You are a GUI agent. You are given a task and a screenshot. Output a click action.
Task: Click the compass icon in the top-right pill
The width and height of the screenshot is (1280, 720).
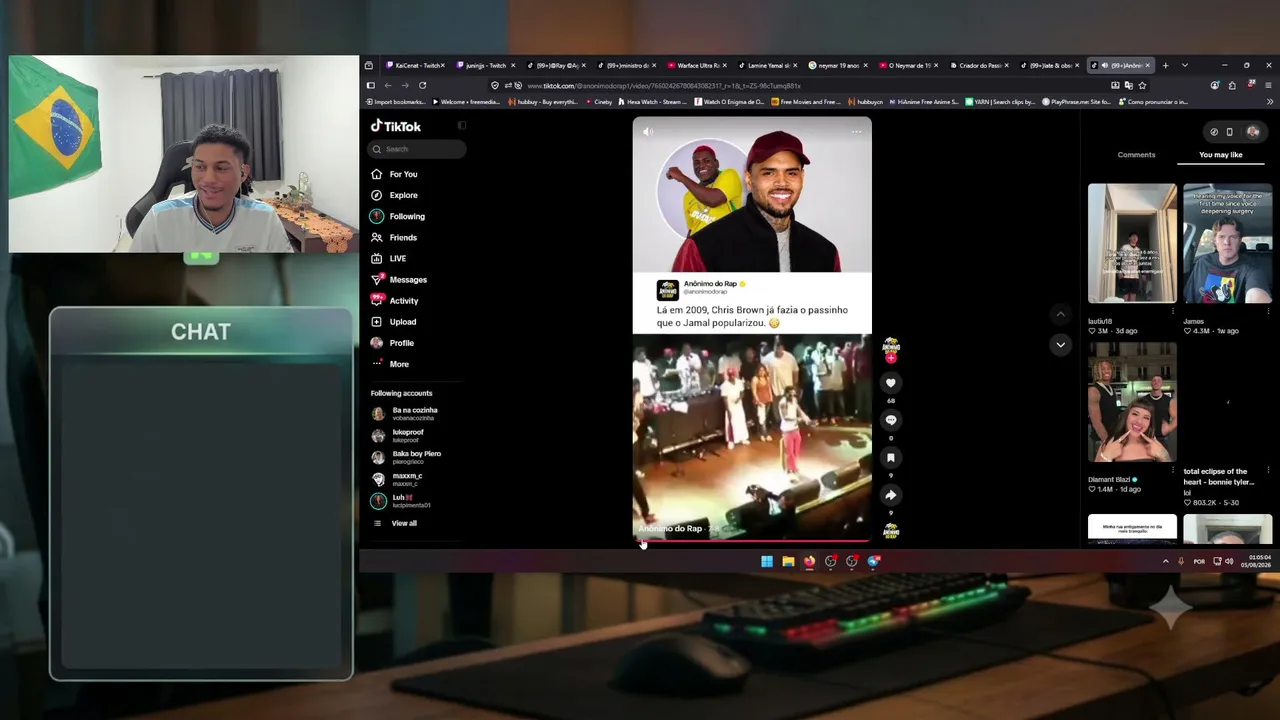click(x=1214, y=132)
